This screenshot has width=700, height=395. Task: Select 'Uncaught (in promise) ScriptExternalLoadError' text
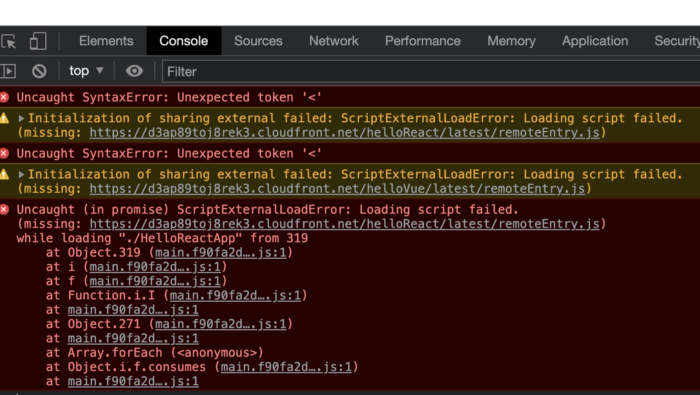184,209
